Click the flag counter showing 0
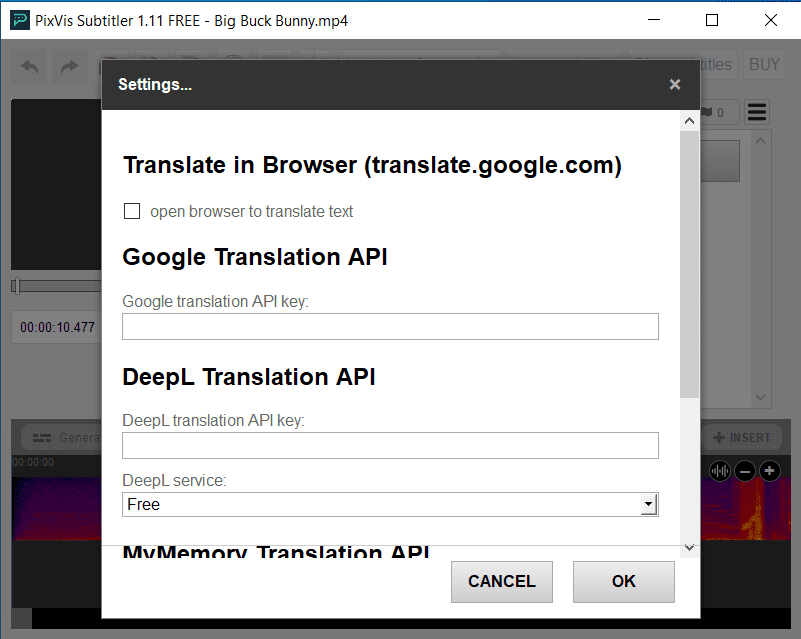This screenshot has height=639, width=801. (718, 112)
